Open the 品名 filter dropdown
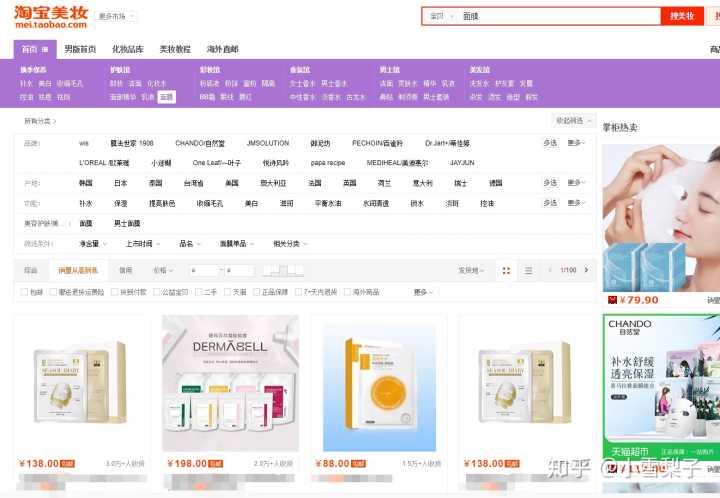Viewport: 720px width, 498px height. coord(190,244)
